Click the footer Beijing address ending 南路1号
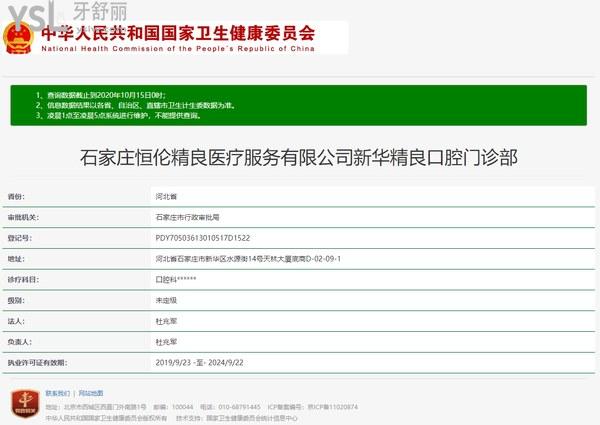 [x=96, y=407]
